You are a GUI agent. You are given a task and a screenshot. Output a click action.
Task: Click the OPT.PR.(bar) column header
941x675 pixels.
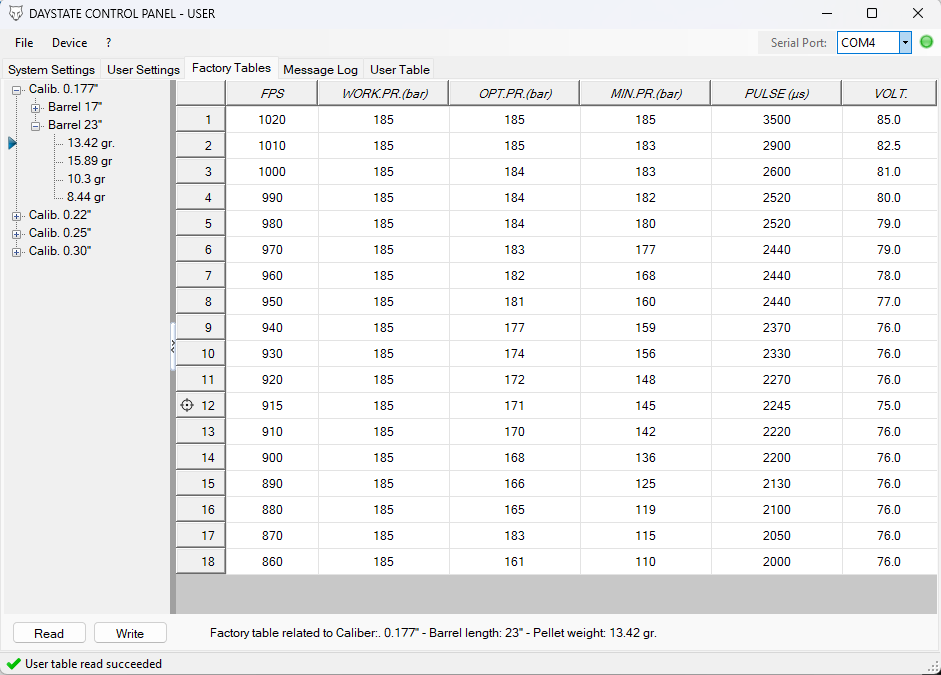click(x=514, y=93)
